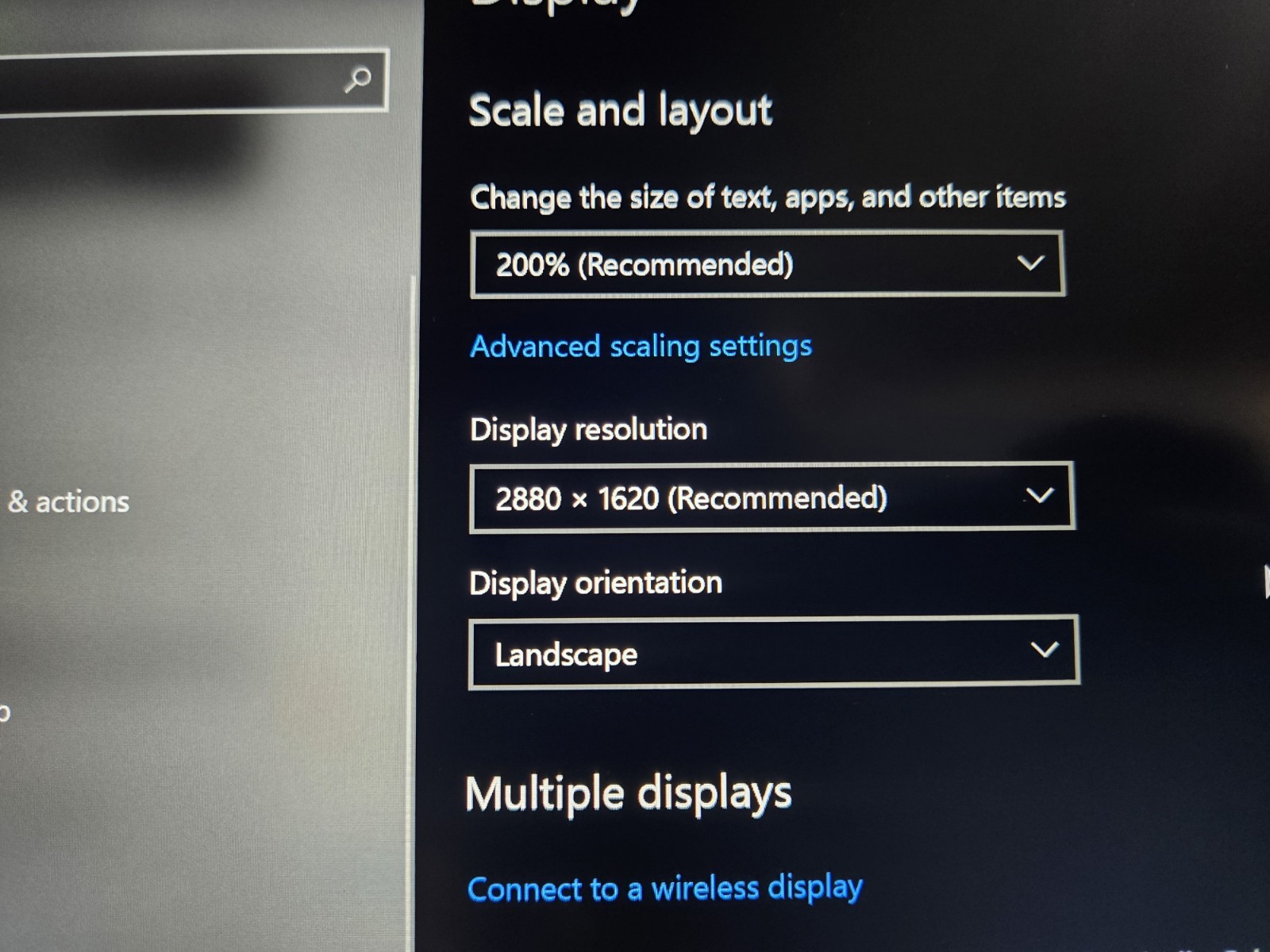Click the 'Scale and layout' heading
The width and height of the screenshot is (1270, 952).
pyautogui.click(x=620, y=110)
